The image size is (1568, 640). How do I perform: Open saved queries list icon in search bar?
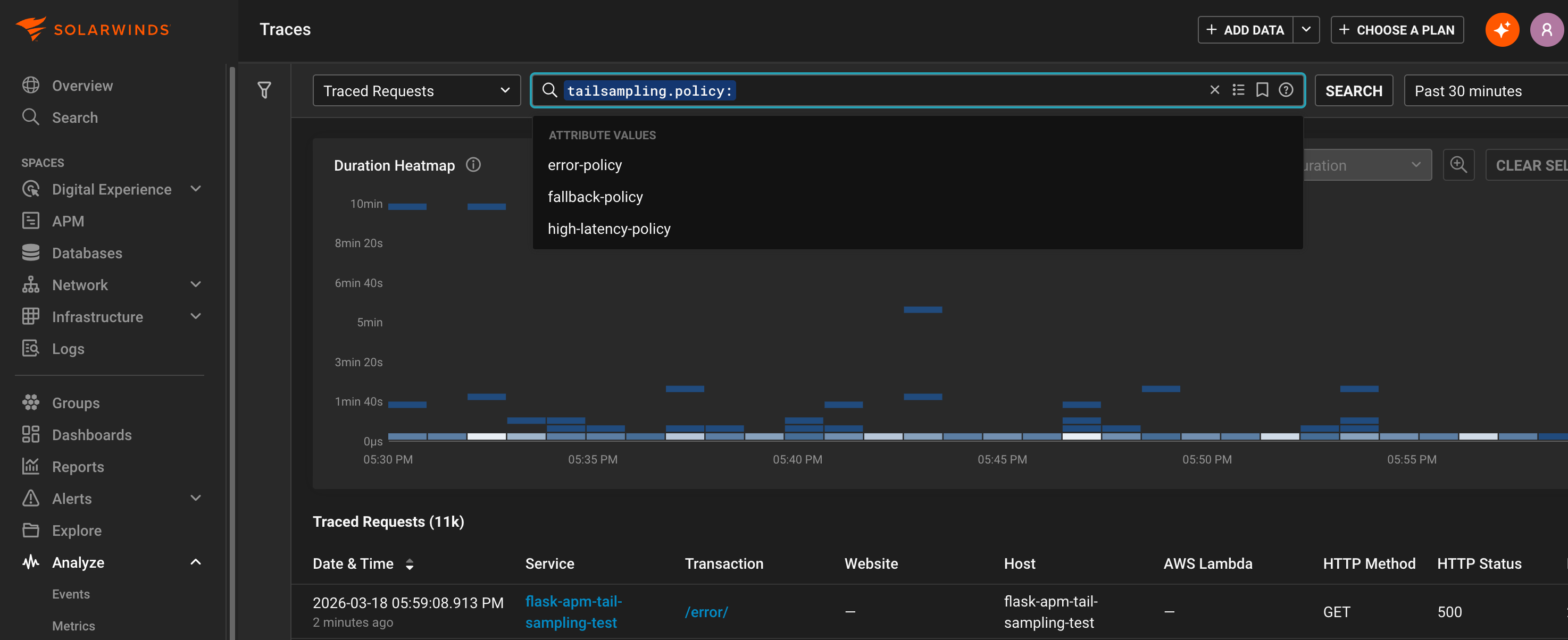pos(1239,90)
